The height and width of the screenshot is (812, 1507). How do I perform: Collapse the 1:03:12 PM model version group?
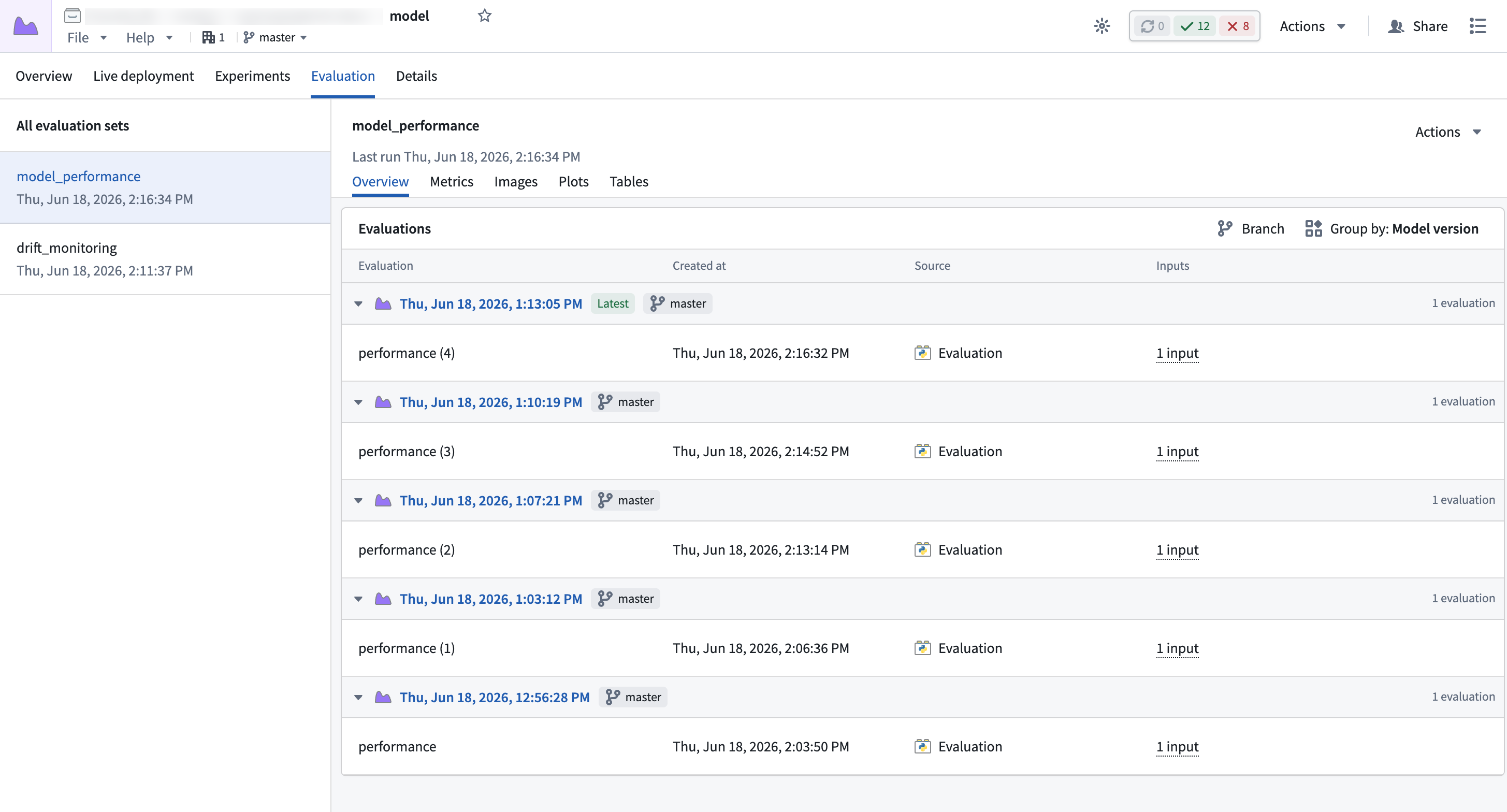358,599
